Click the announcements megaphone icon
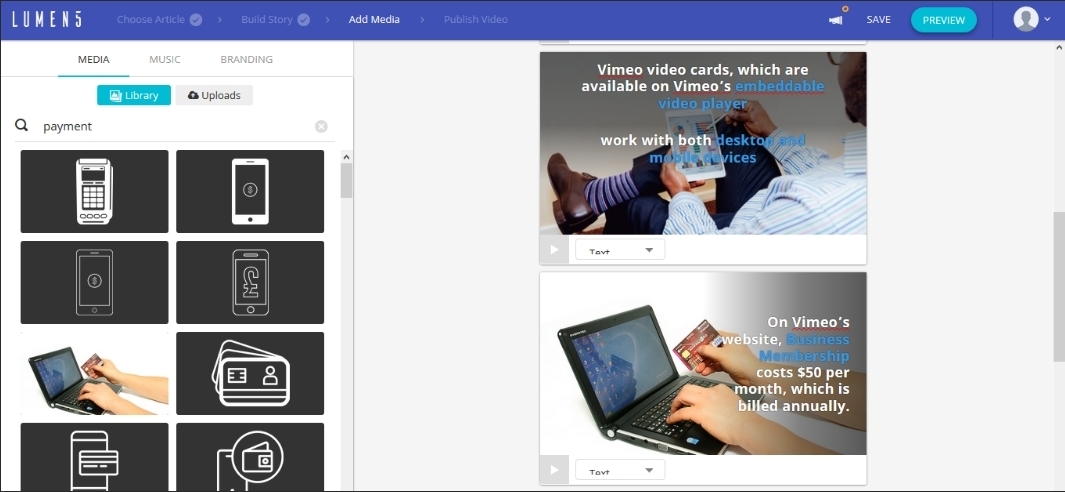The image size is (1065, 492). [x=835, y=20]
